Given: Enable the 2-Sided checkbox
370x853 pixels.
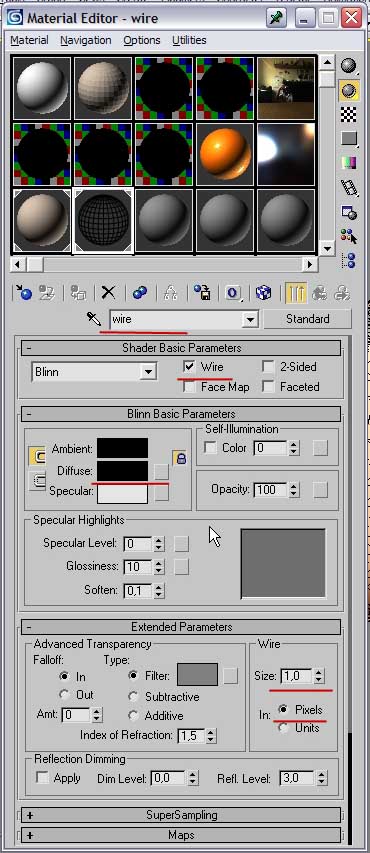Looking at the screenshot, I should tap(268, 367).
